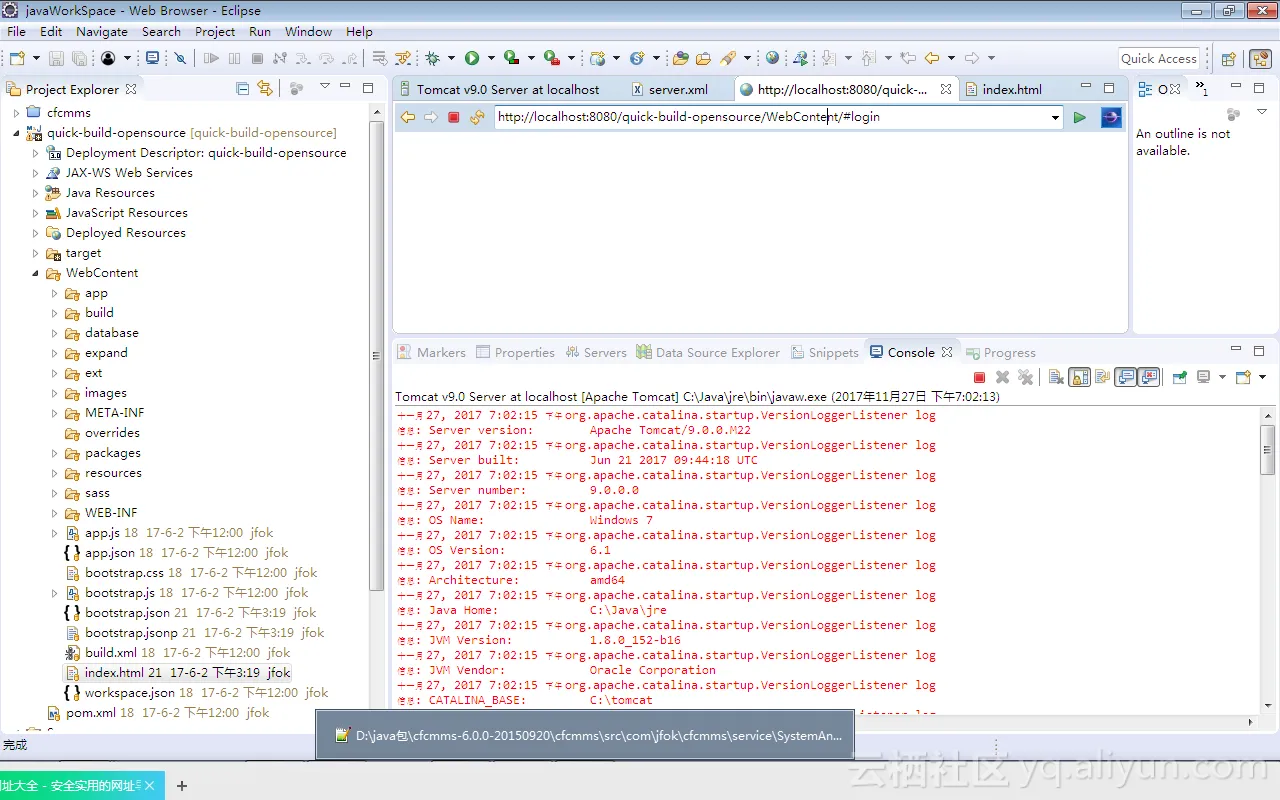1280x800 pixels.
Task: Switch to the Servers tab
Action: point(596,352)
